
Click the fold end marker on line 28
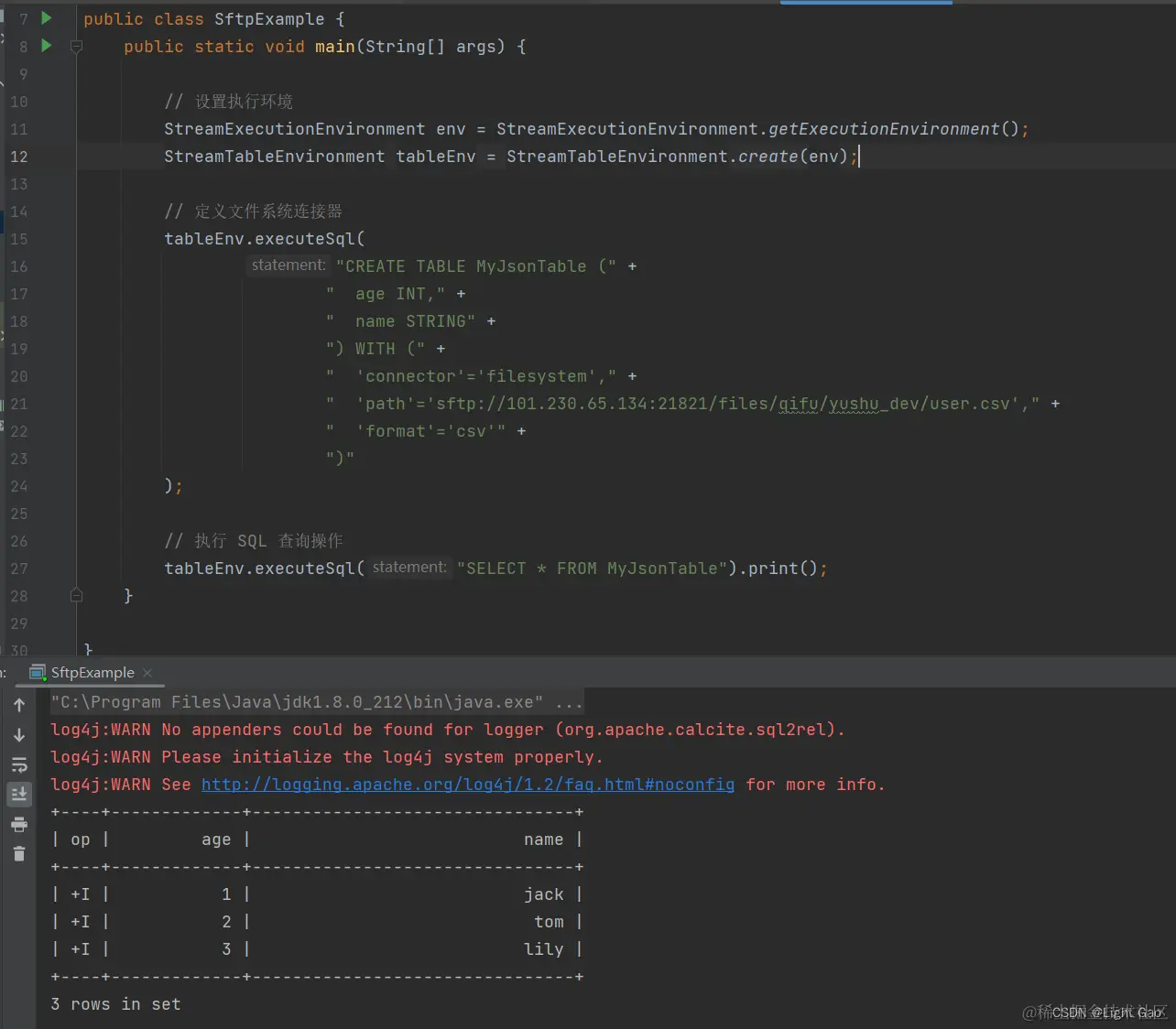[77, 596]
